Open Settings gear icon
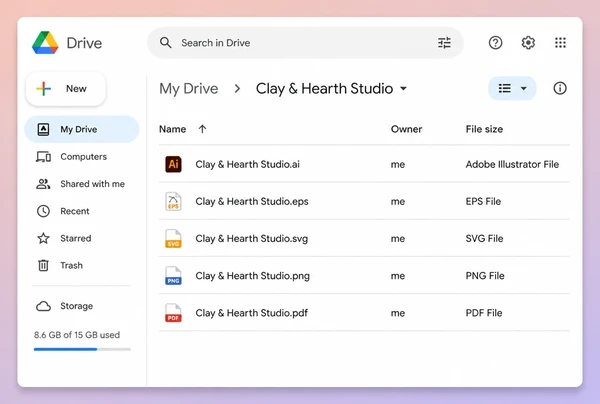Screen dimensions: 600x404 tap(528, 42)
